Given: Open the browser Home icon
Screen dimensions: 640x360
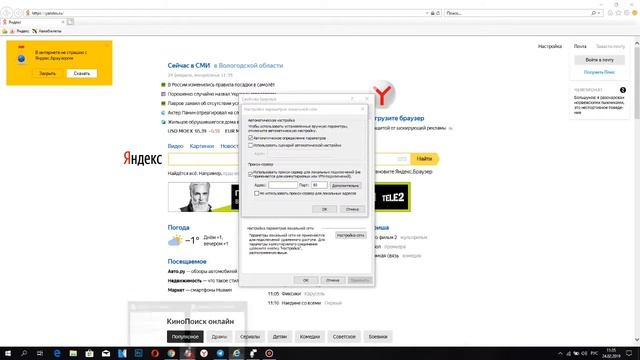Looking at the screenshot, I should pos(610,13).
